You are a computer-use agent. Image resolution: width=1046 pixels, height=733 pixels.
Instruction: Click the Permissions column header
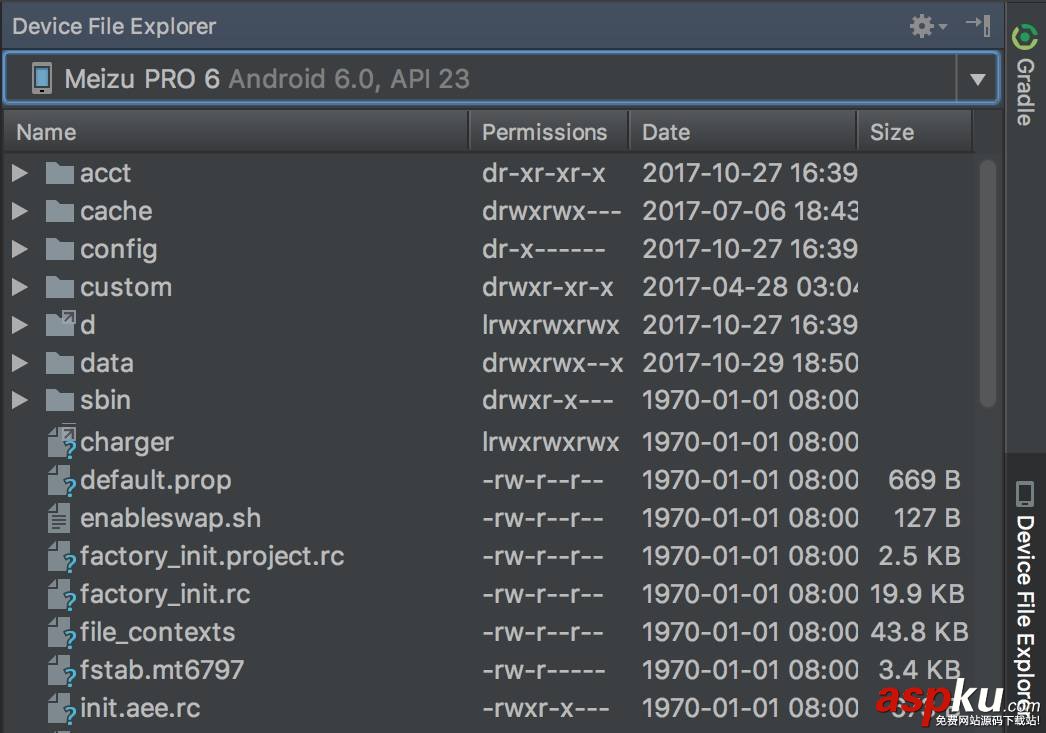pyautogui.click(x=545, y=131)
